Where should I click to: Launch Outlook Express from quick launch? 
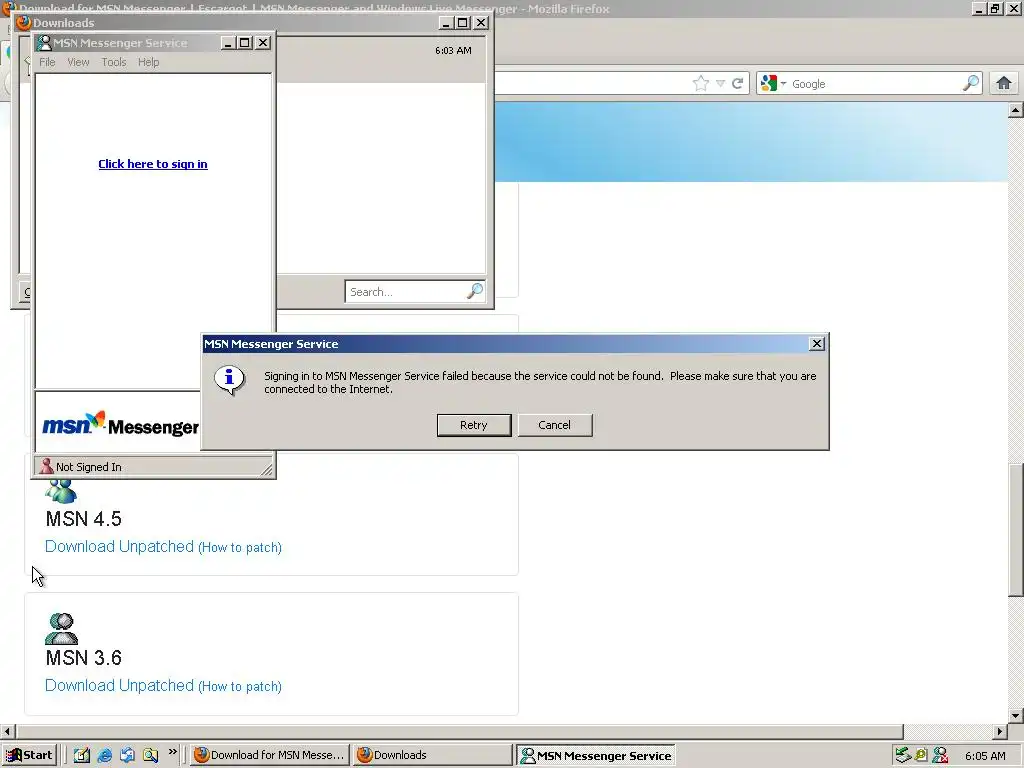(x=127, y=755)
